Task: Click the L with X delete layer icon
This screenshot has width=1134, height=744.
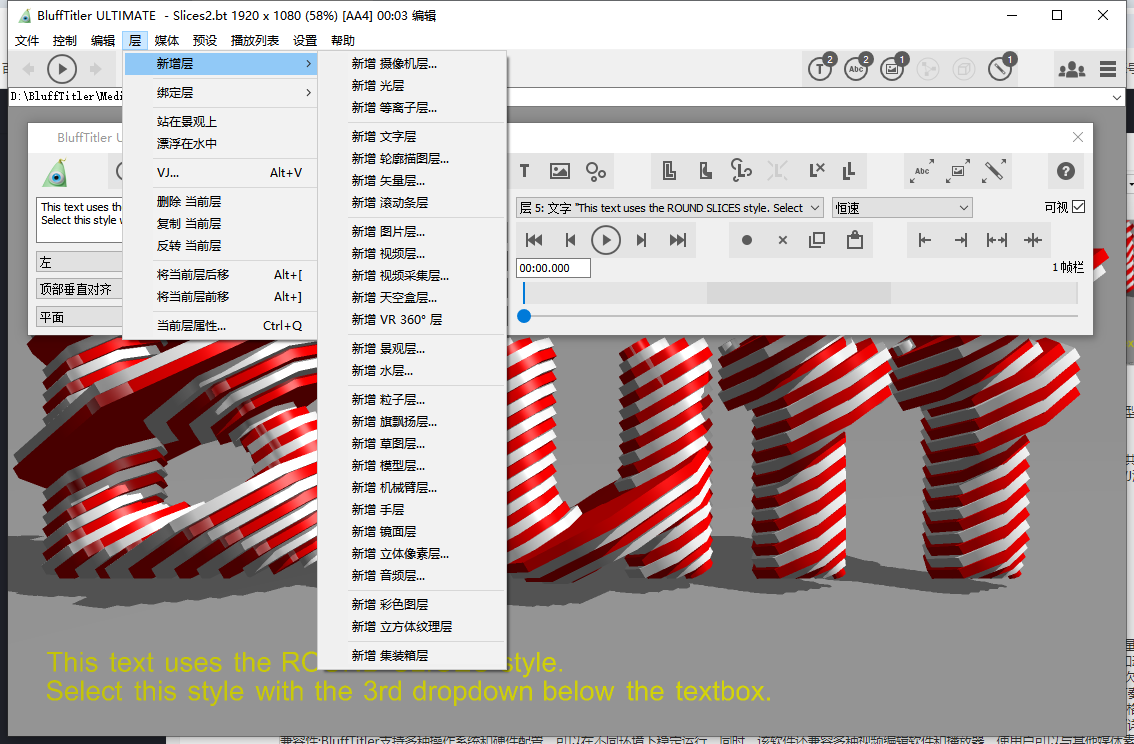Action: (x=817, y=171)
